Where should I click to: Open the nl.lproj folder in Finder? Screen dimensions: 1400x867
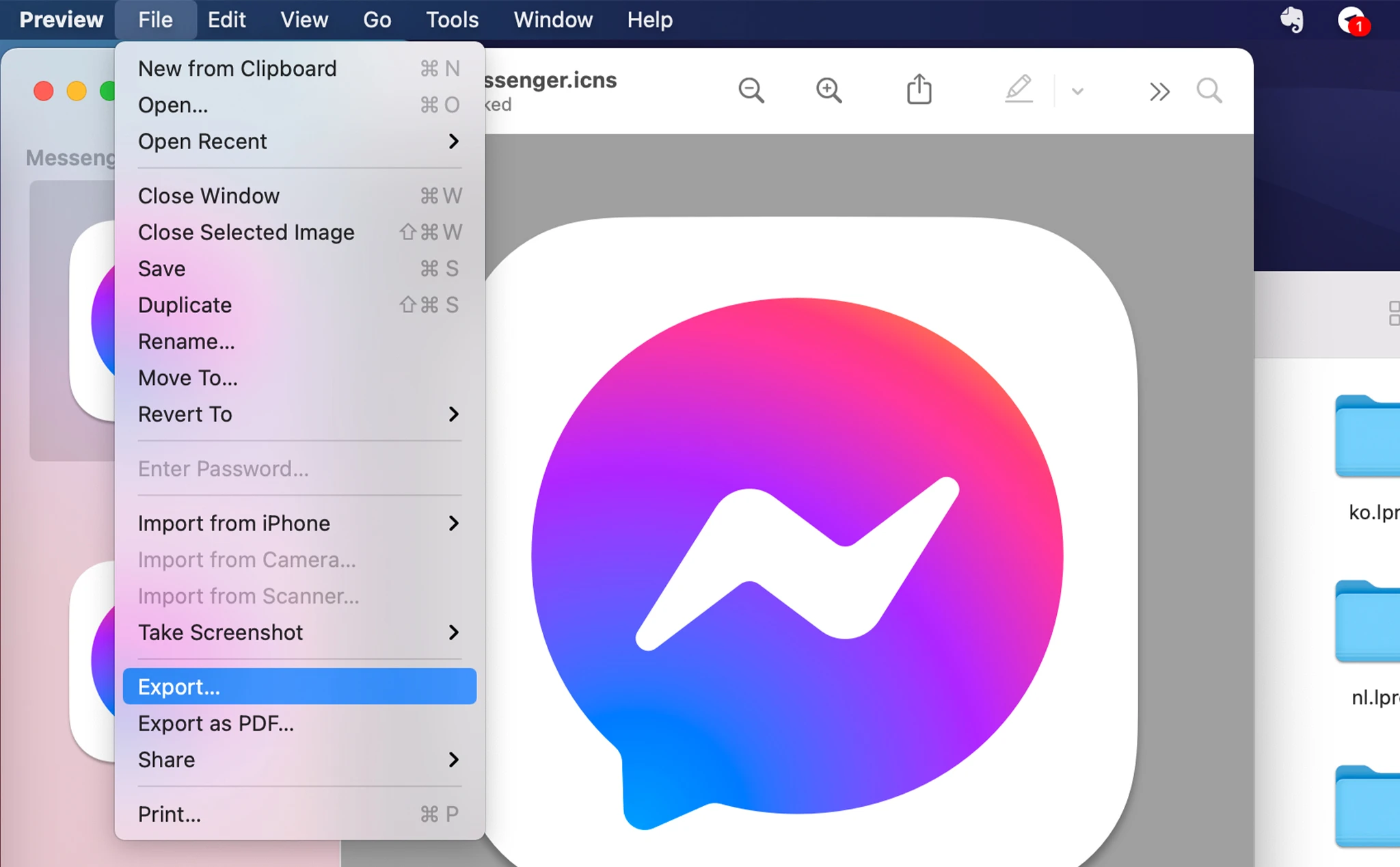[x=1367, y=622]
